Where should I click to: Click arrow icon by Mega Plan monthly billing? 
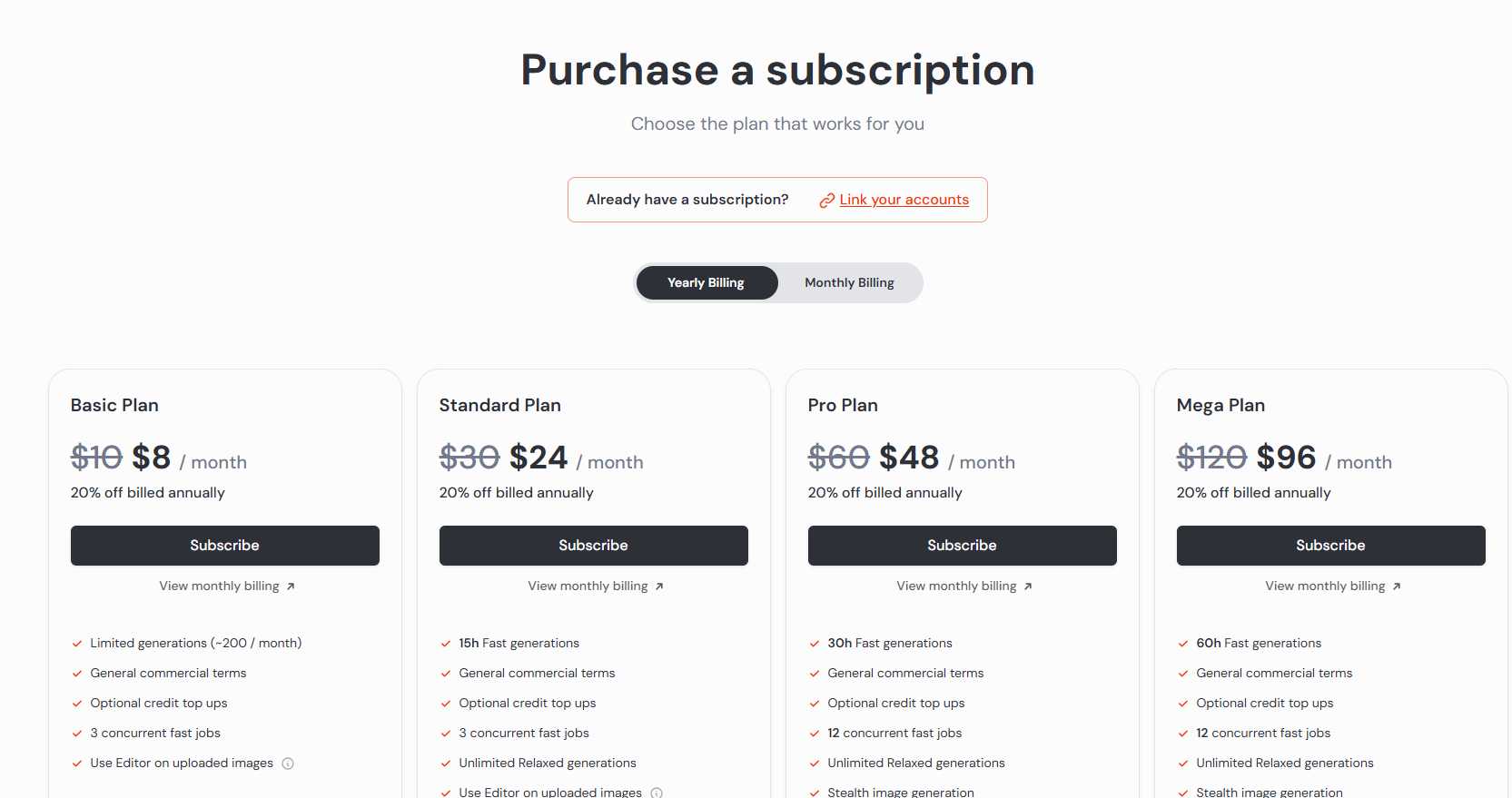tap(1397, 586)
